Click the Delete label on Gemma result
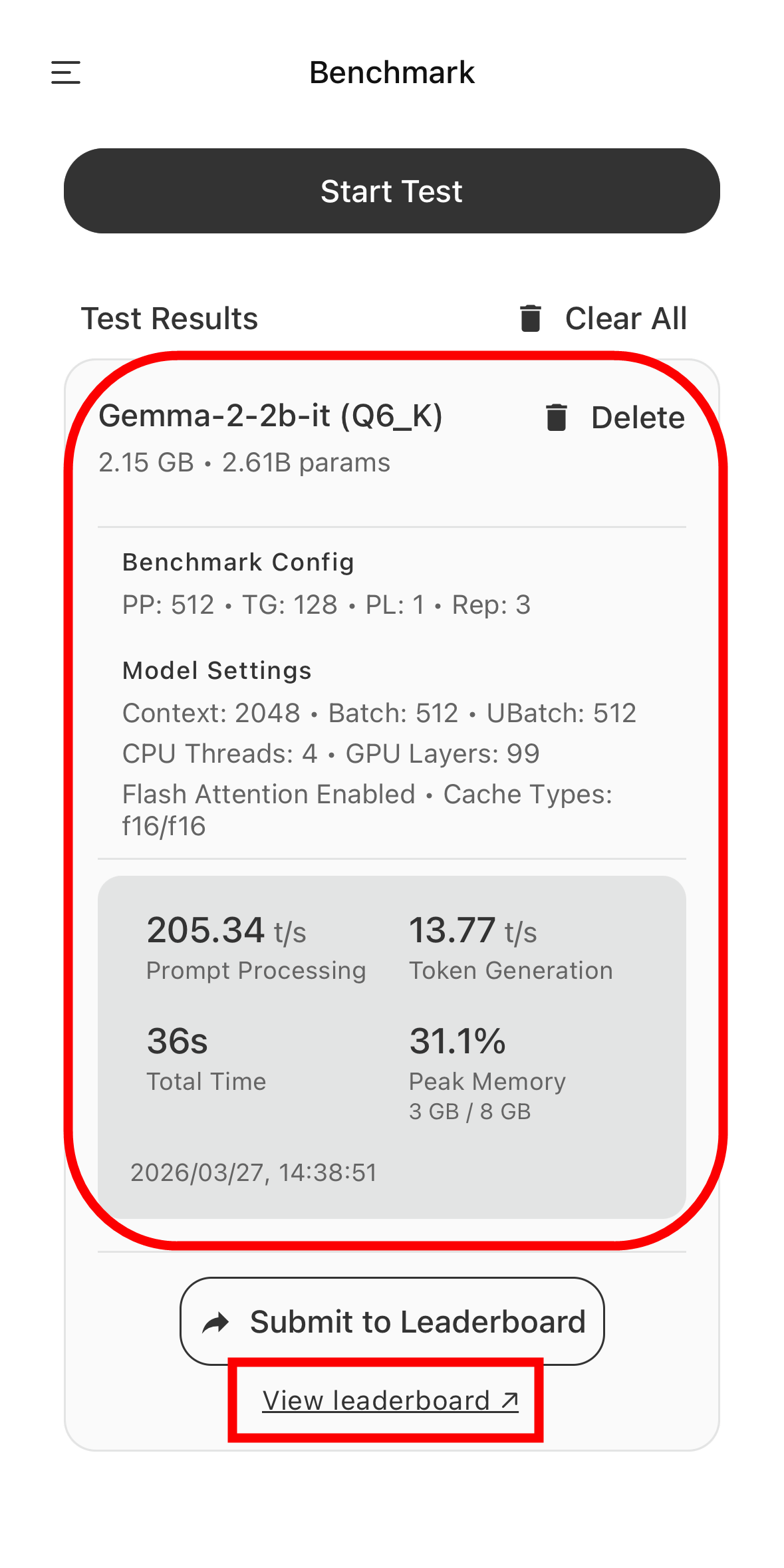Screen dimensions: 784x1568 pos(638,418)
